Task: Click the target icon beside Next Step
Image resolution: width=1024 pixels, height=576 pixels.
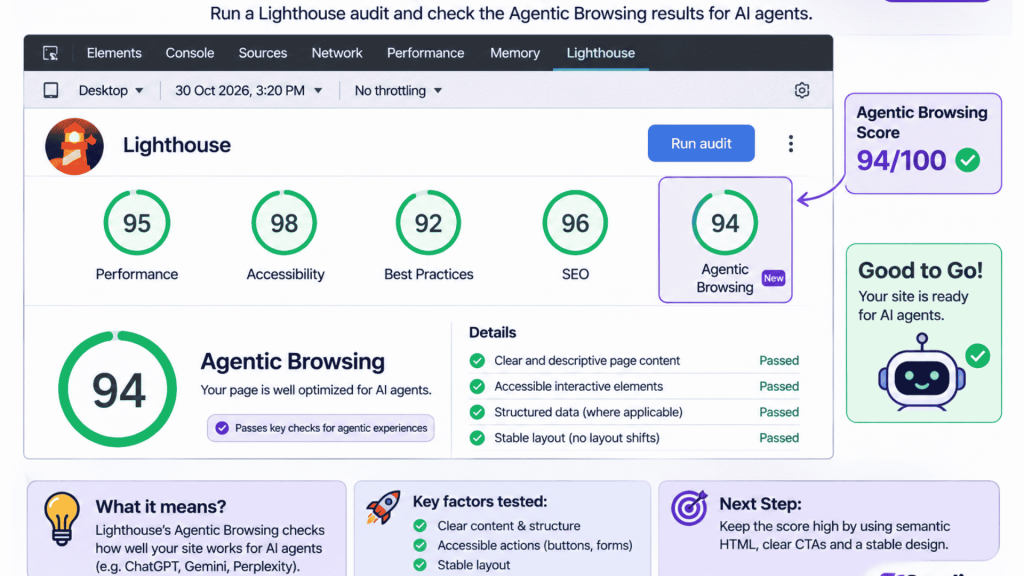Action: click(x=690, y=507)
